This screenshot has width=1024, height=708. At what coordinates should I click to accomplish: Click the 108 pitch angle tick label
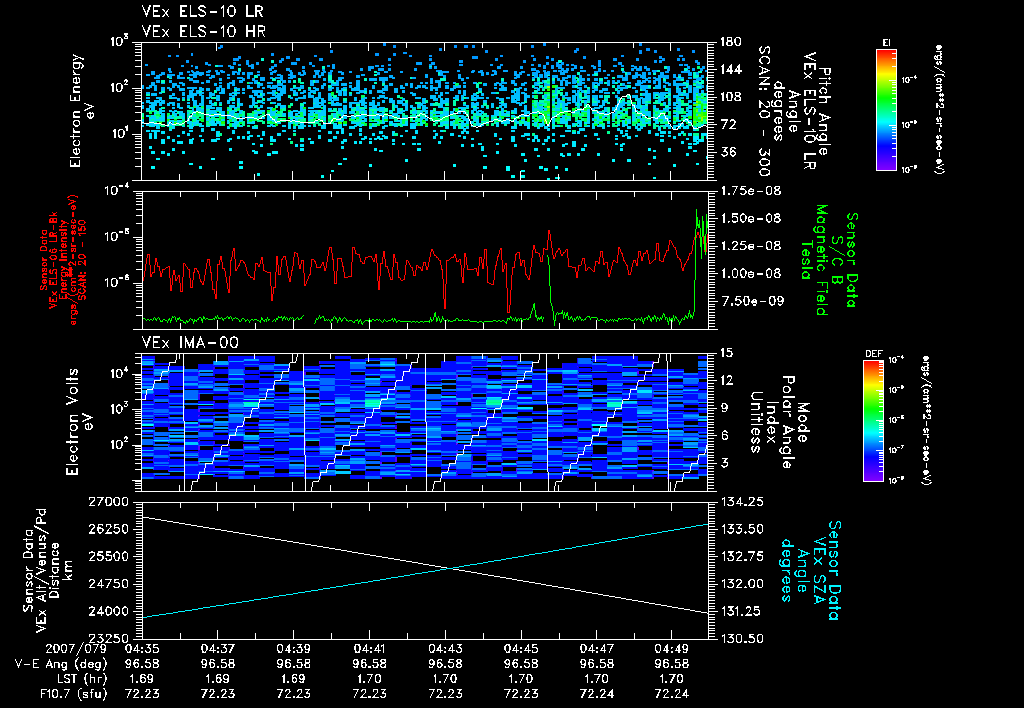(x=731, y=97)
